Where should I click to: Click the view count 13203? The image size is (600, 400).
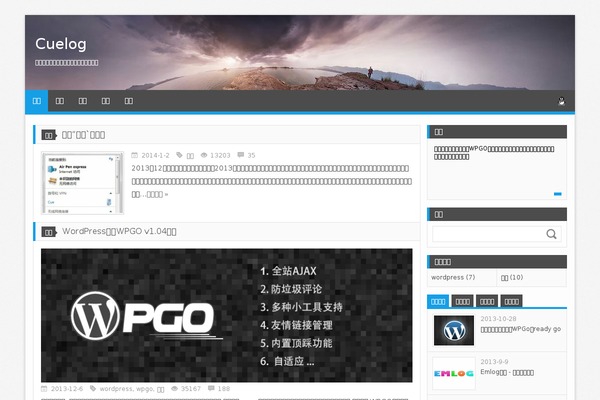tap(220, 155)
